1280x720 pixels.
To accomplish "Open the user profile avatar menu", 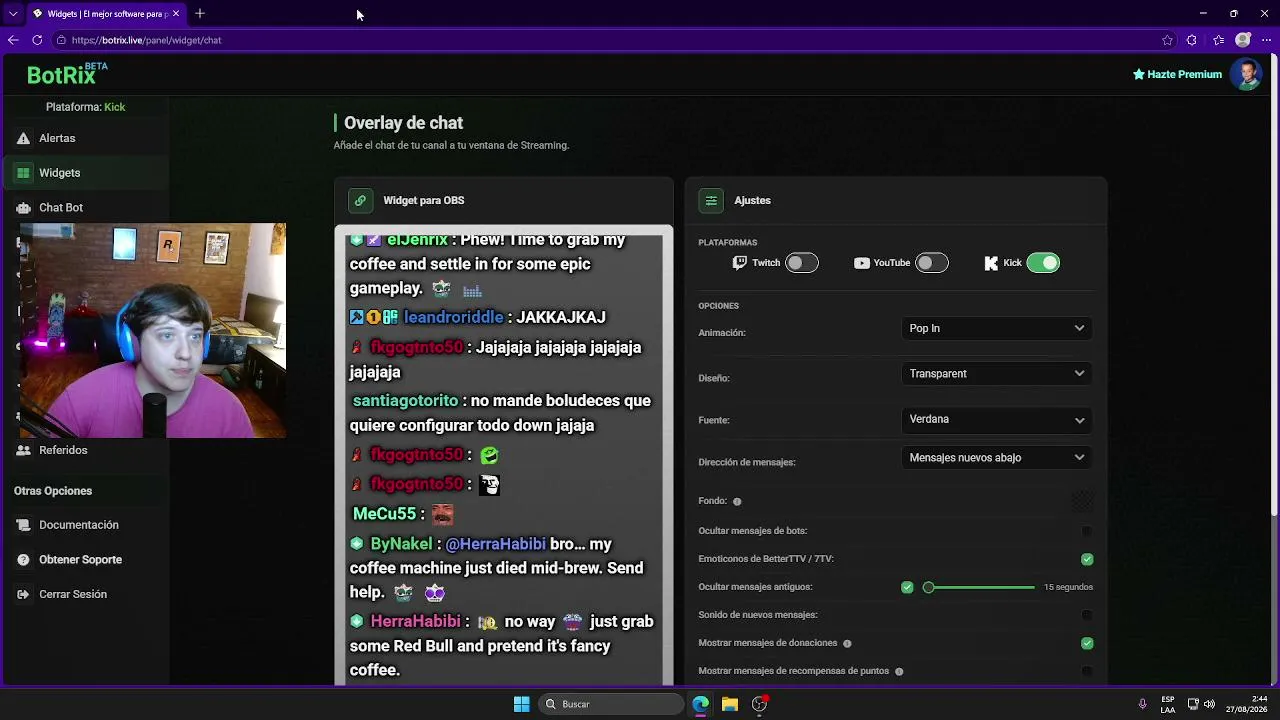I will point(1246,74).
